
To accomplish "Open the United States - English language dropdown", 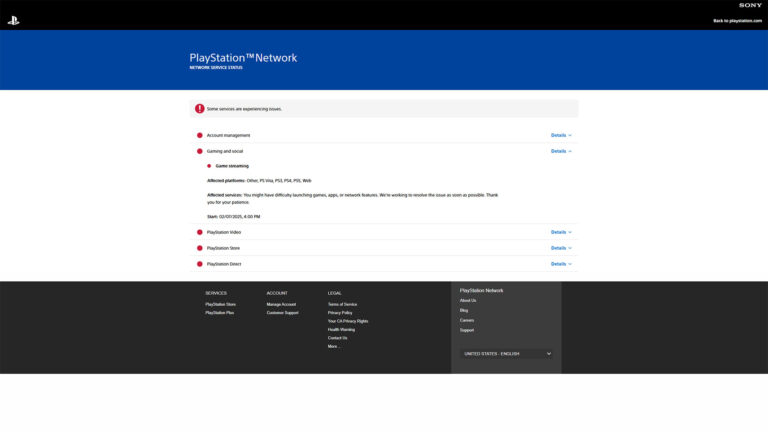I will [x=506, y=353].
